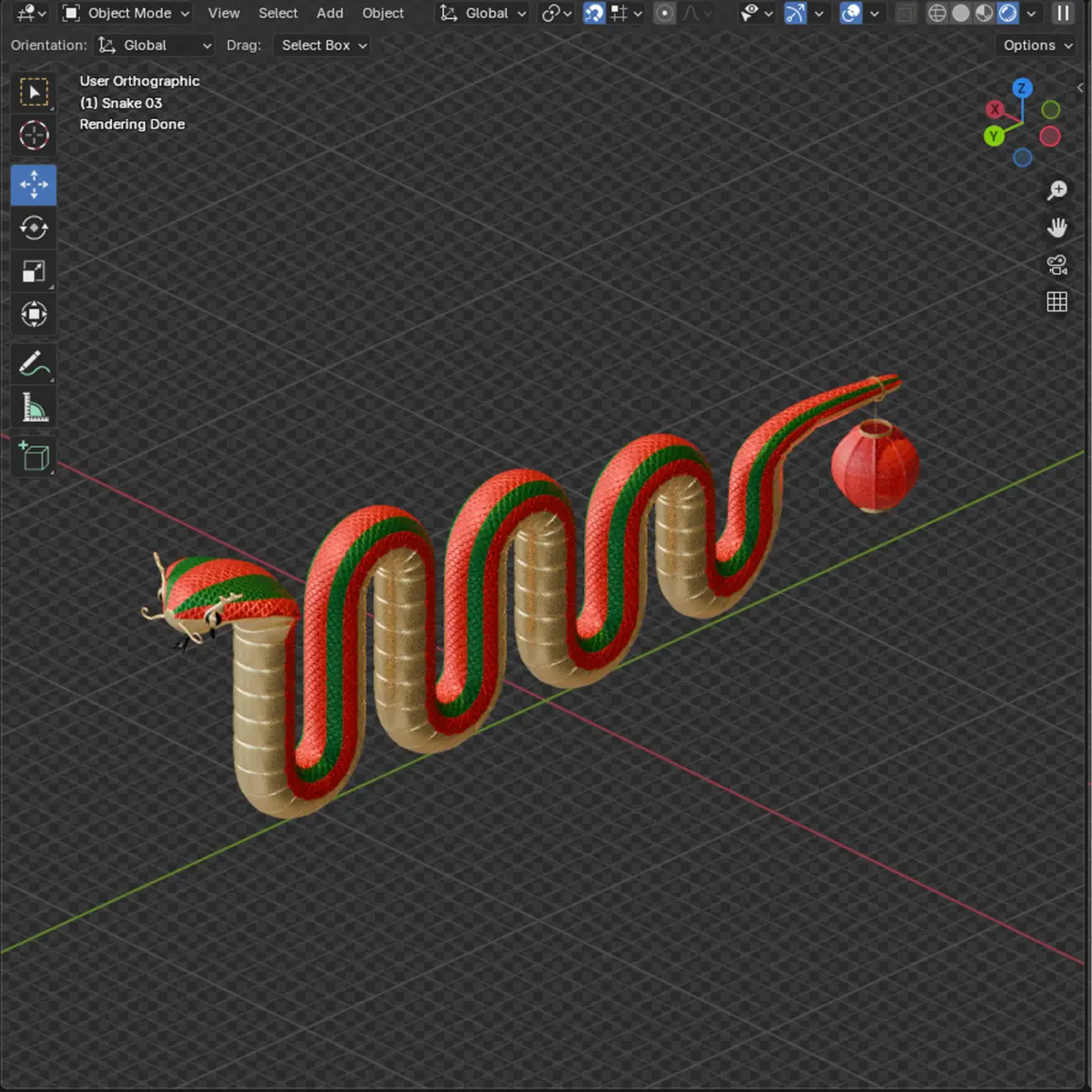The width and height of the screenshot is (1092, 1092).
Task: Open the Object Mode dropdown
Action: (126, 13)
